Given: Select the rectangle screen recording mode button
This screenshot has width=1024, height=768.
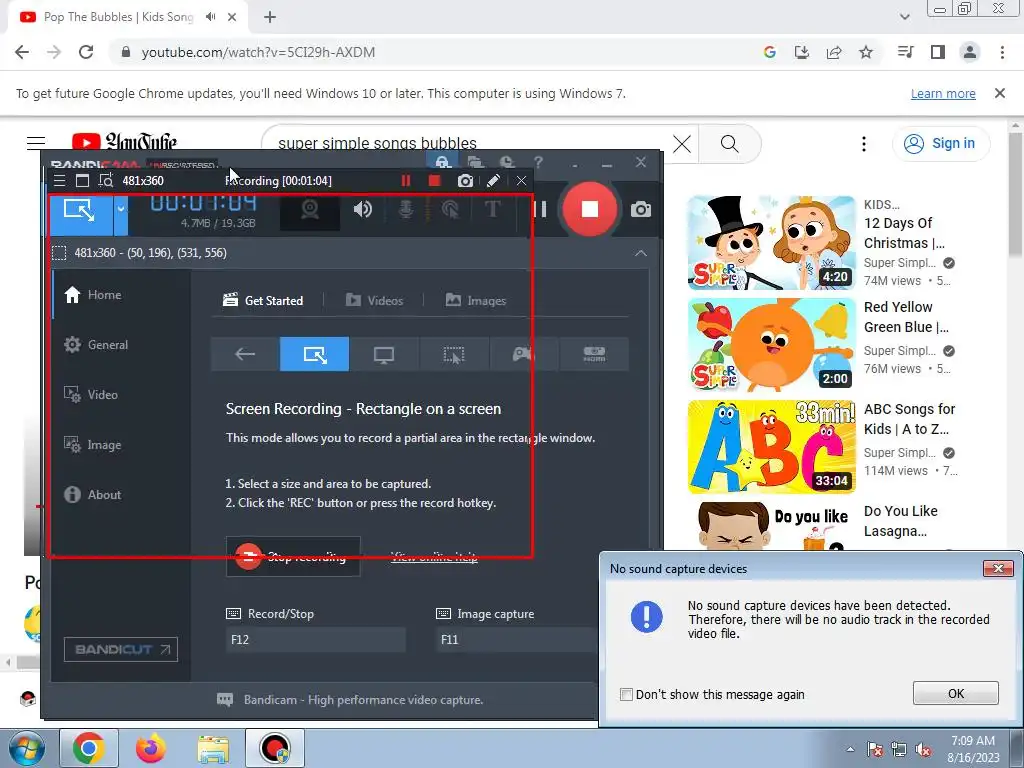Looking at the screenshot, I should 80,210.
